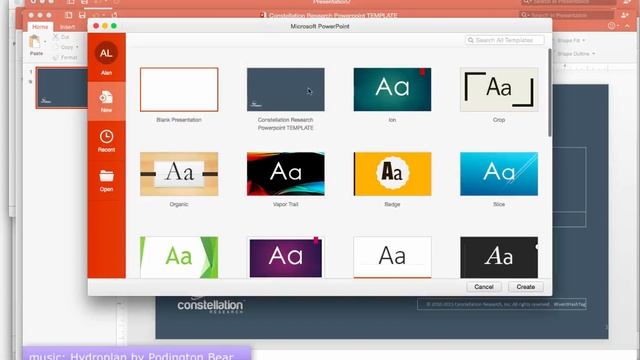Viewport: 640px width, 360px height.
Task: Switch to the Insert ribbon tab behind dialog
Action: [67, 27]
